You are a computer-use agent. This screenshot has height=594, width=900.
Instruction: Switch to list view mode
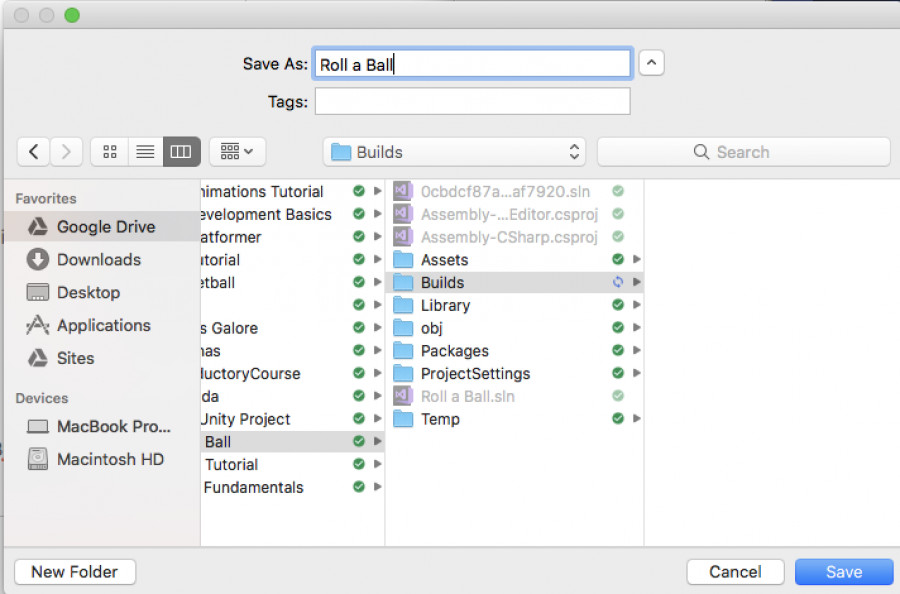coord(145,152)
